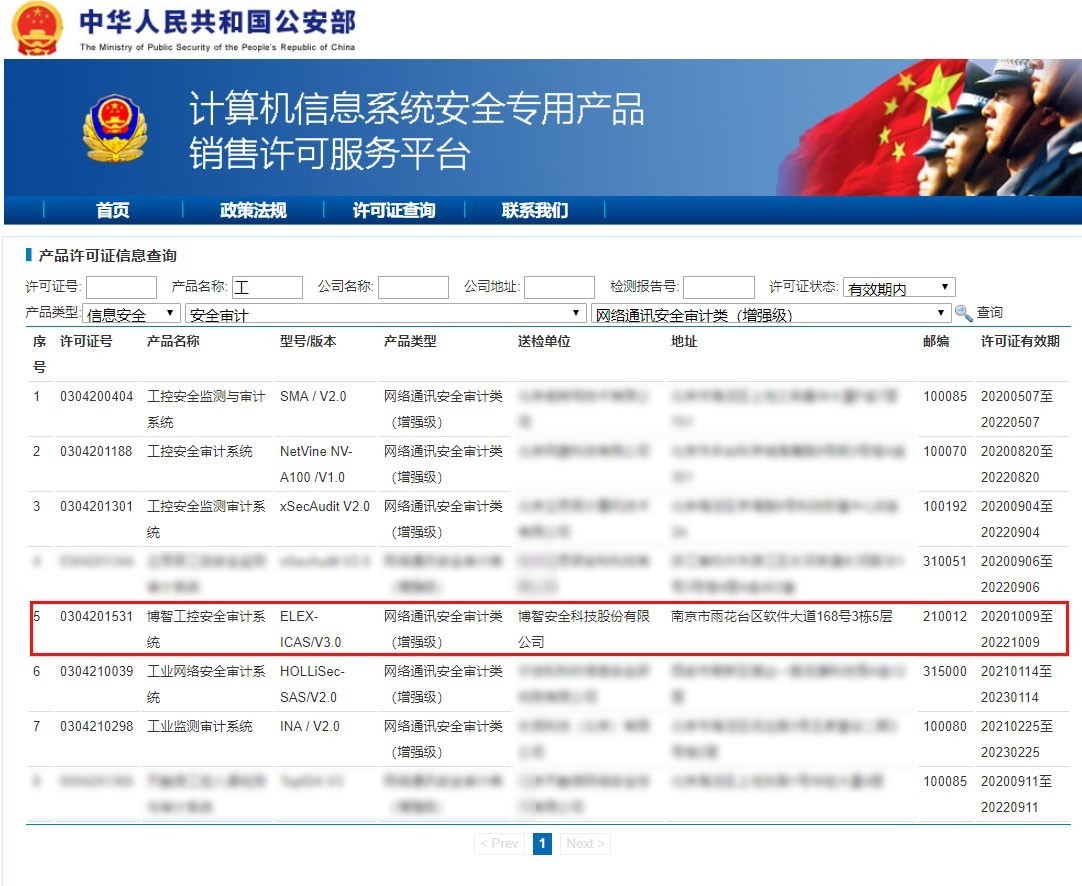Click license number 0304201531
The height and width of the screenshot is (886, 1082).
(x=96, y=616)
